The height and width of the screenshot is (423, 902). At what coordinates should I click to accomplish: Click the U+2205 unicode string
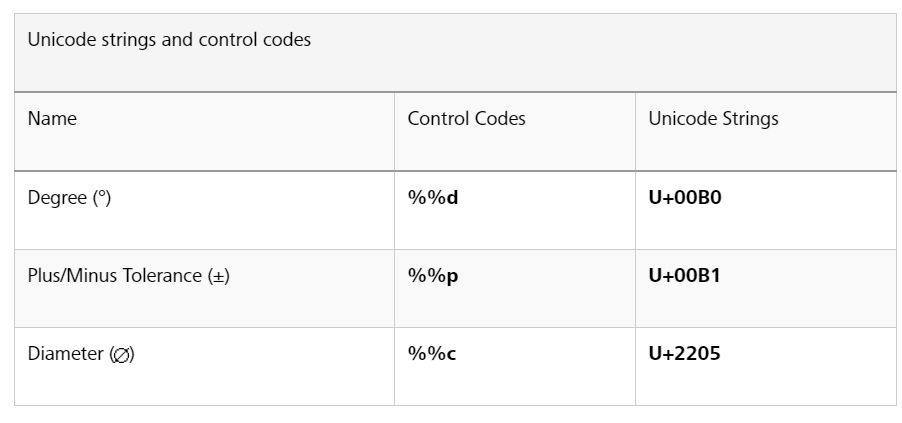[685, 354]
